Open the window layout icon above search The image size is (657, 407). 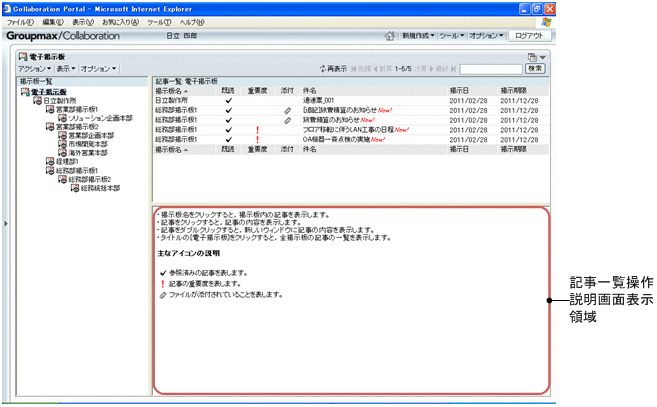click(x=533, y=58)
